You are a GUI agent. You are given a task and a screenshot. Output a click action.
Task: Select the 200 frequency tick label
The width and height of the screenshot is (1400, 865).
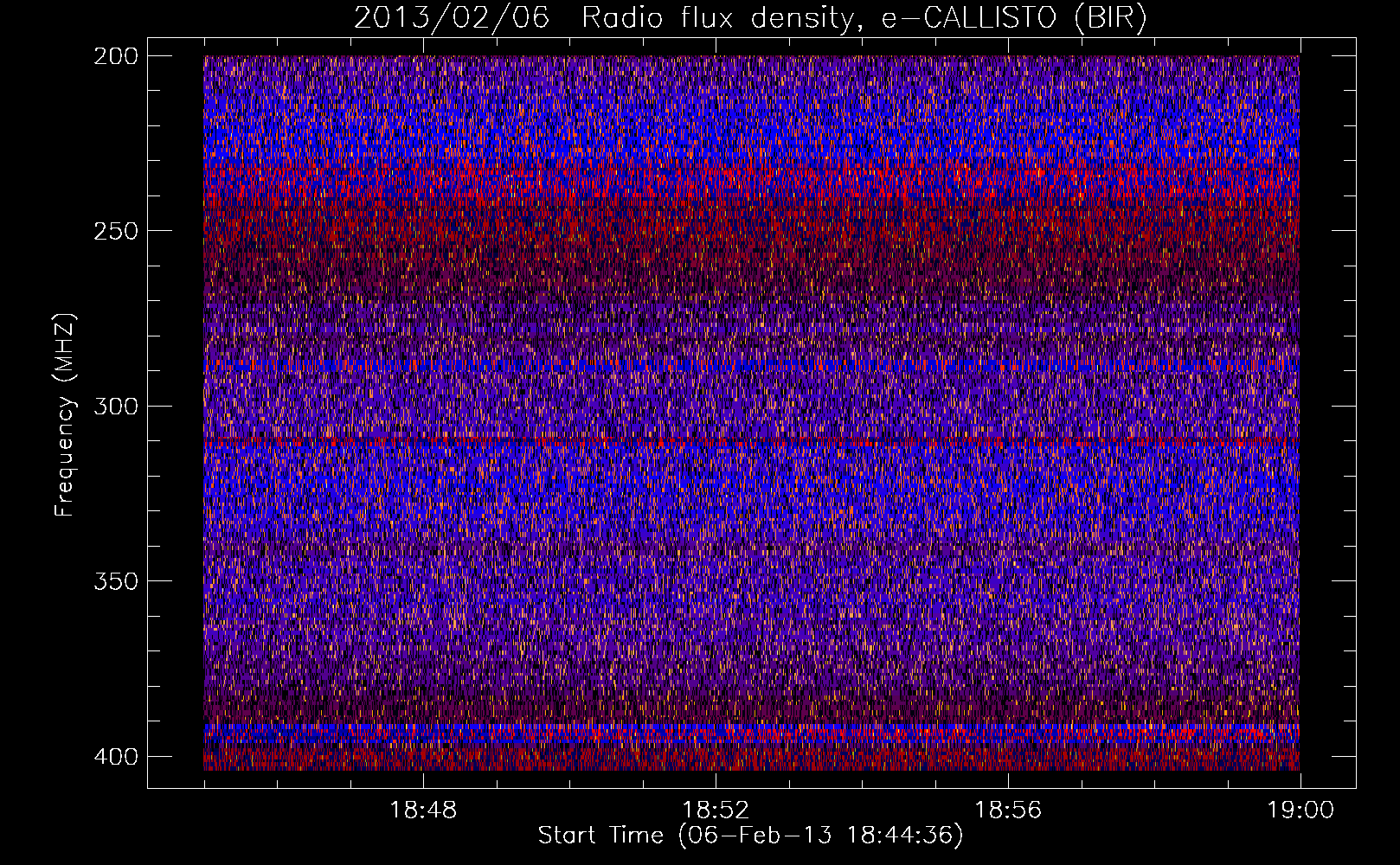pos(115,56)
